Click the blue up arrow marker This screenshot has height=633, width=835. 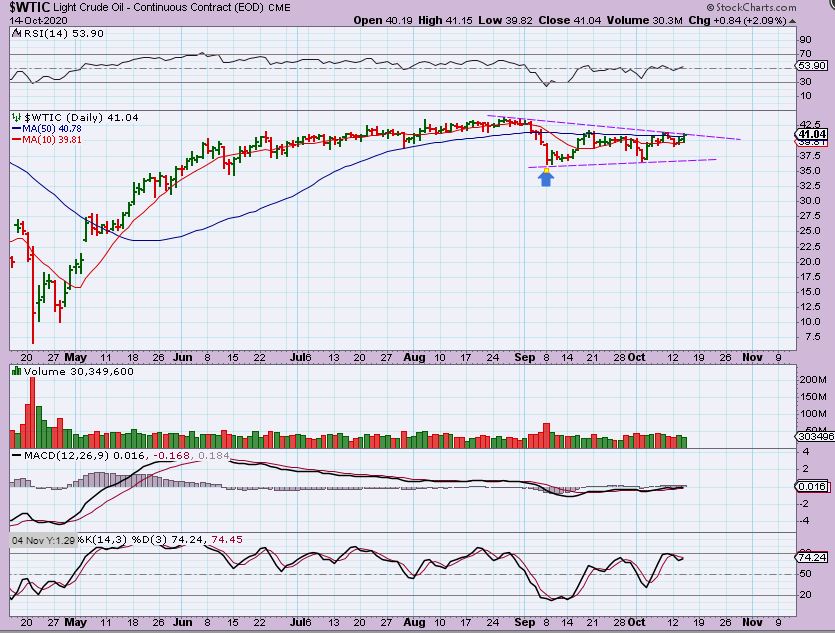click(545, 178)
